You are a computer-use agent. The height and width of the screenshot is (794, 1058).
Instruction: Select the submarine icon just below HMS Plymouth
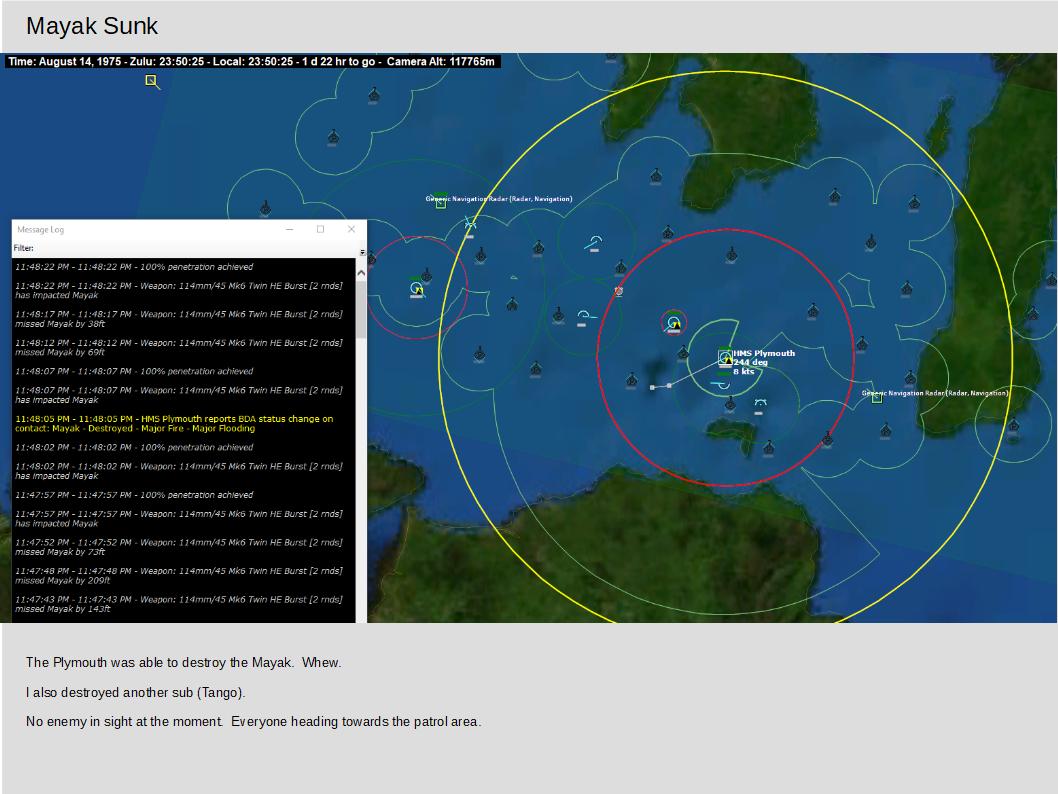click(722, 385)
